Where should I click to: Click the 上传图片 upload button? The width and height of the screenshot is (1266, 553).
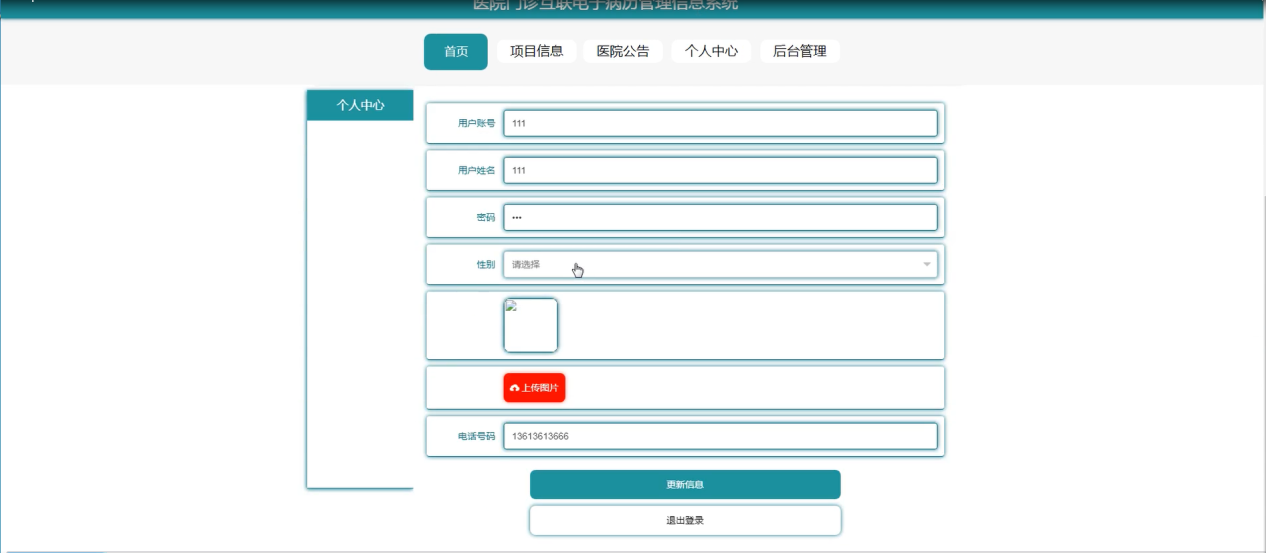coord(534,387)
